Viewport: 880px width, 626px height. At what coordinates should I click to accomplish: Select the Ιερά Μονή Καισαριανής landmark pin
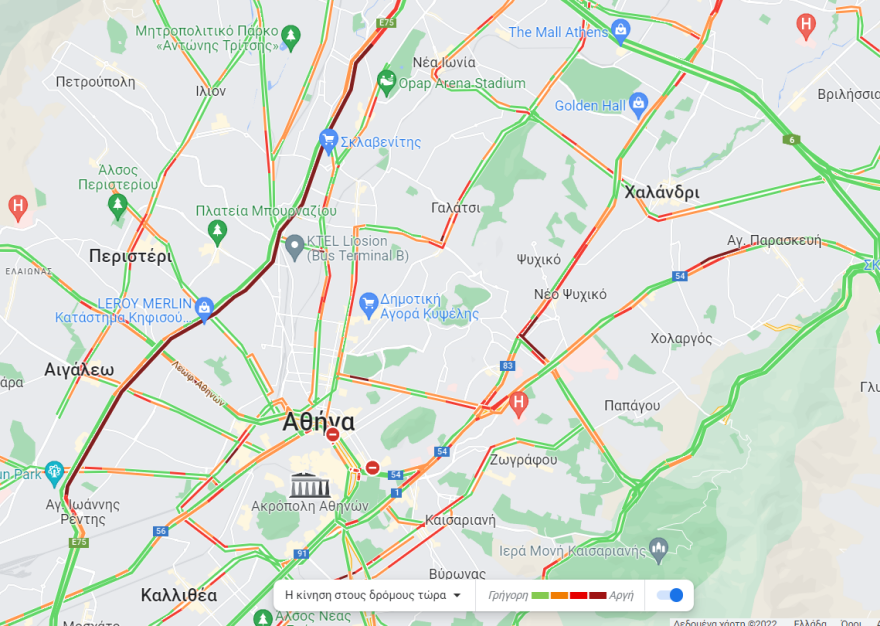[x=658, y=550]
